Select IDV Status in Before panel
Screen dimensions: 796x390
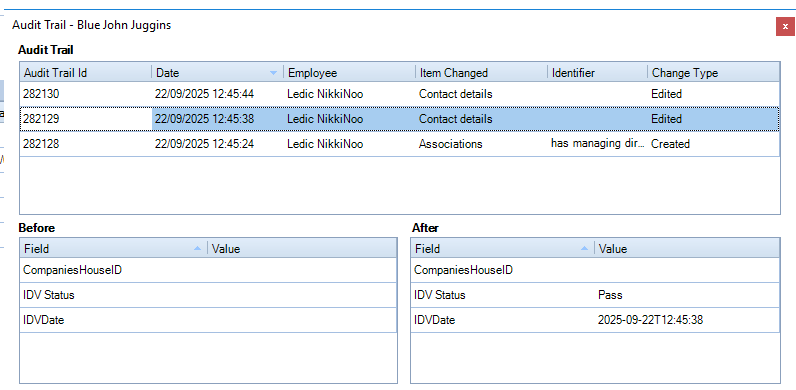(209, 295)
